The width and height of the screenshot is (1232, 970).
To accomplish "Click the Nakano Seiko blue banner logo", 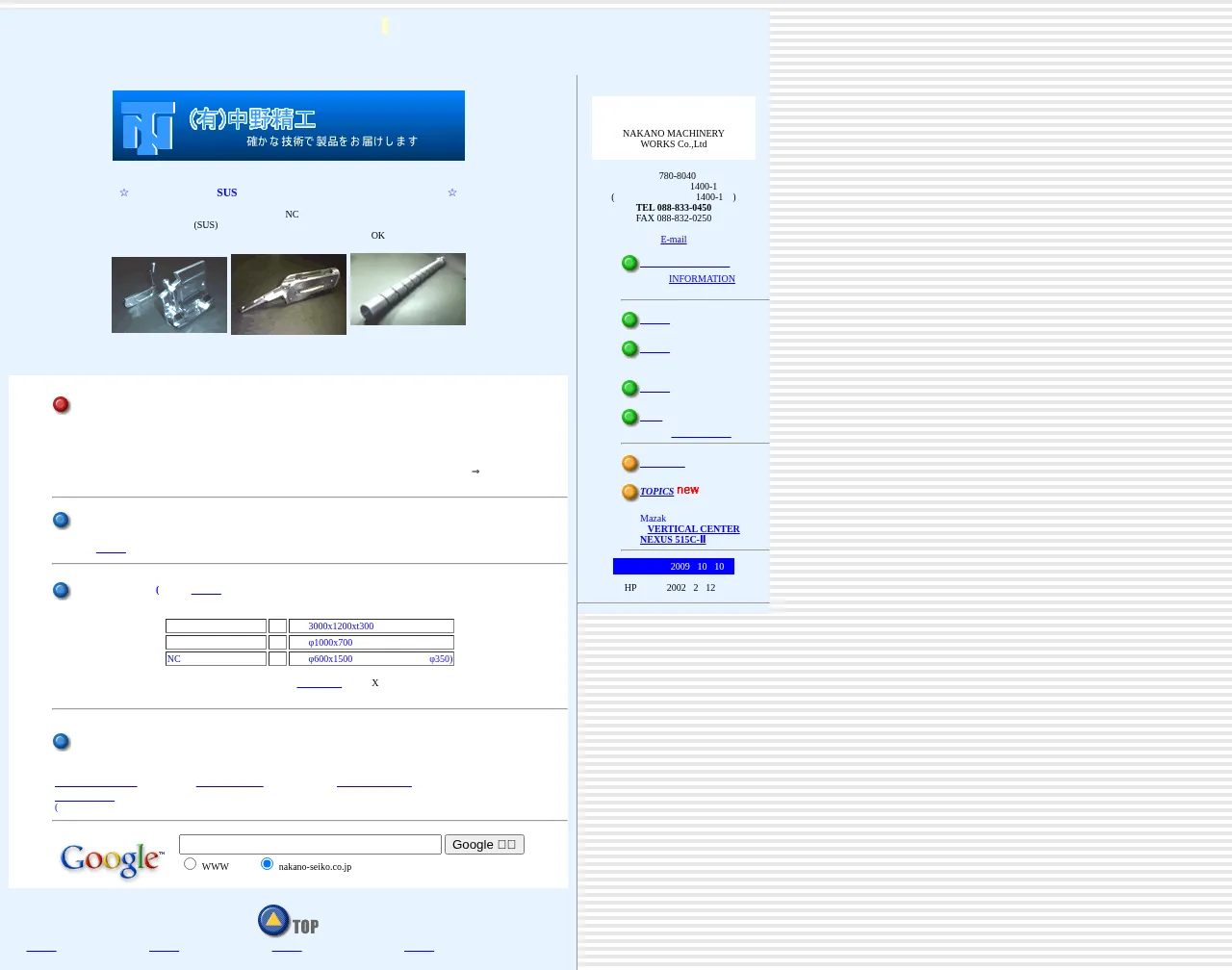I will [x=288, y=126].
